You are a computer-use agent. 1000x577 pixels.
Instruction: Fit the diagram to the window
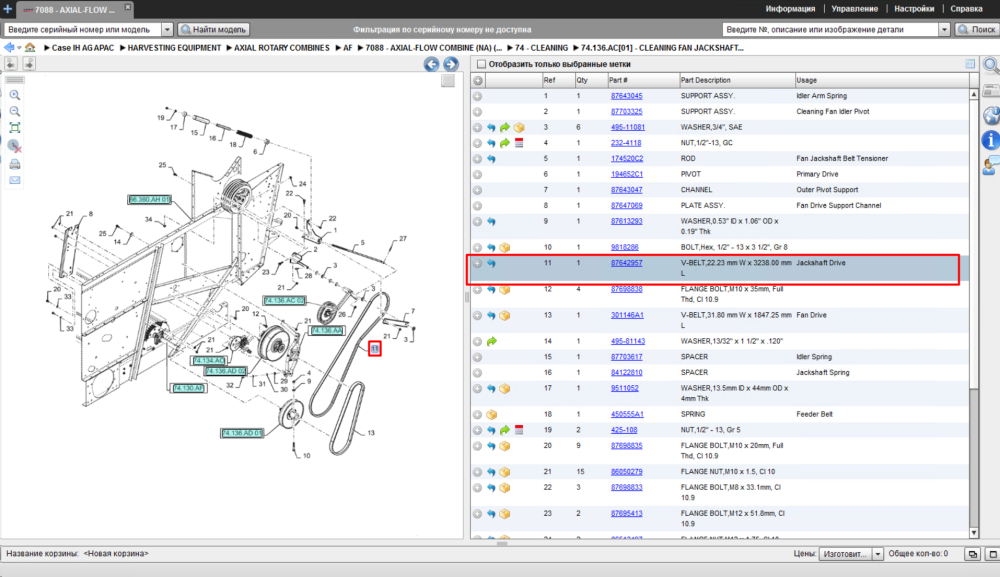[x=15, y=128]
